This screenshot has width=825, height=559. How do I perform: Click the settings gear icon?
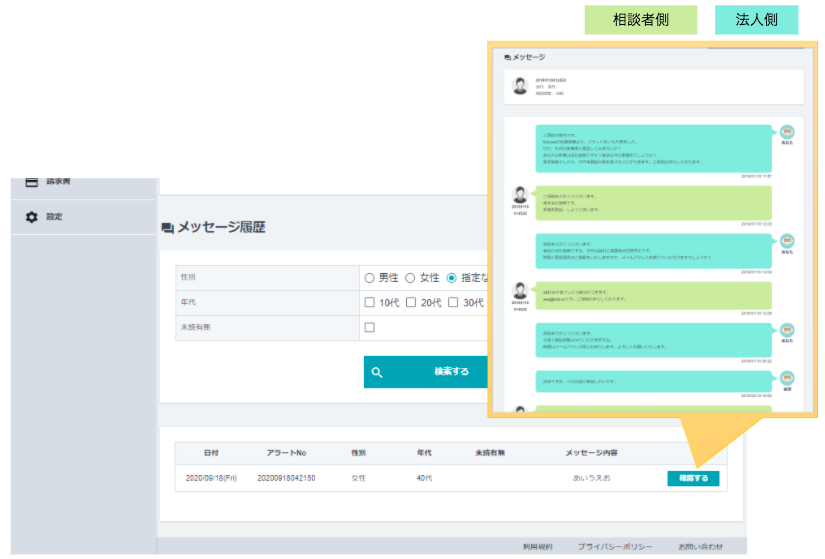(32, 217)
